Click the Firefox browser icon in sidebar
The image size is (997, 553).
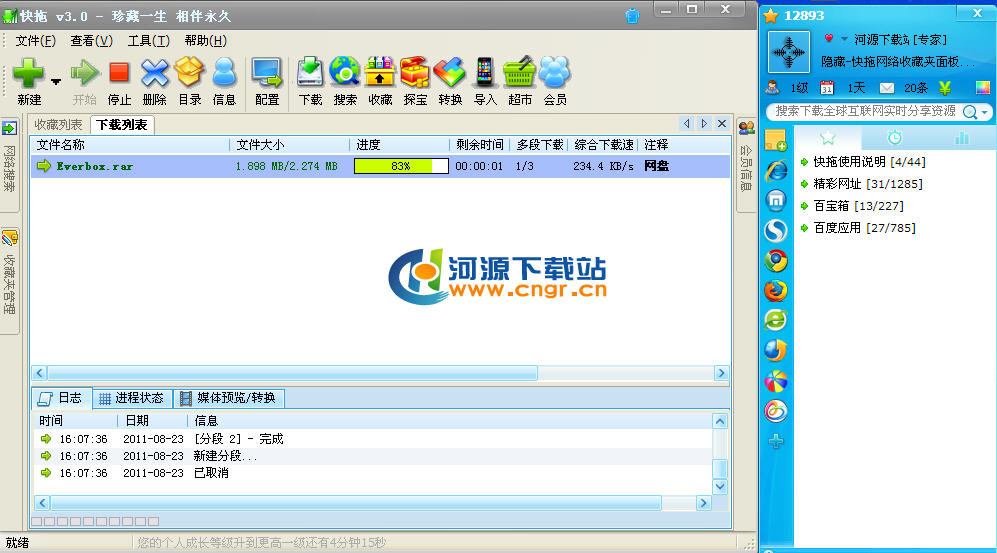pos(776,290)
